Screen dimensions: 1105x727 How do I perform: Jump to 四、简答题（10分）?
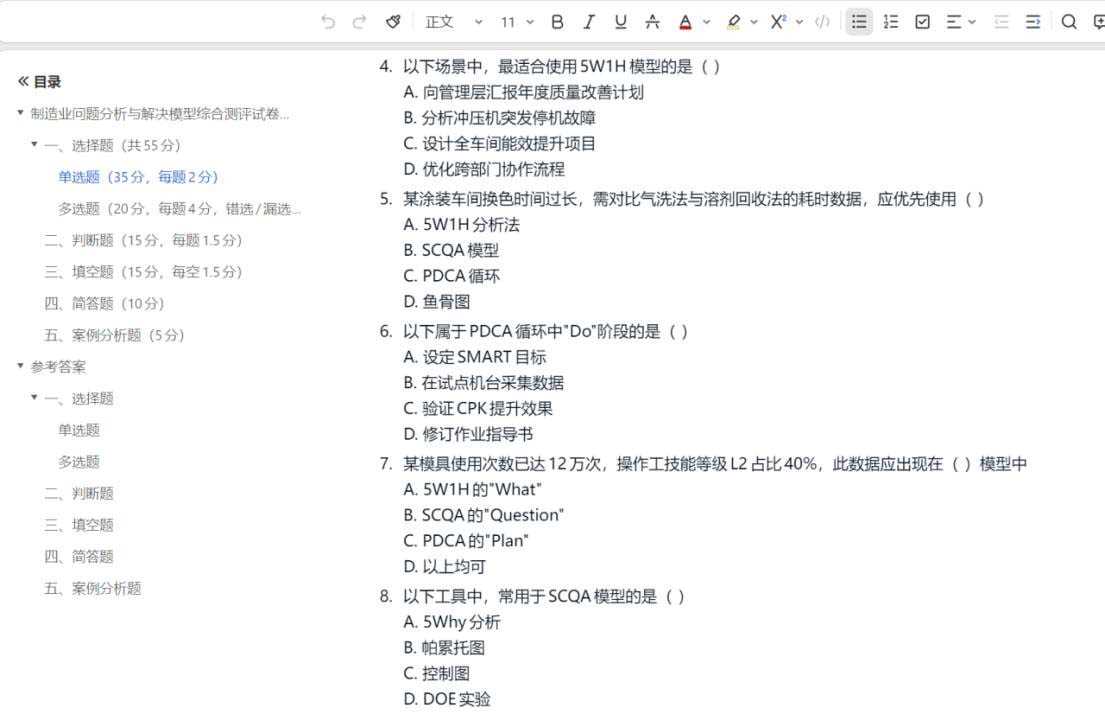pos(104,304)
